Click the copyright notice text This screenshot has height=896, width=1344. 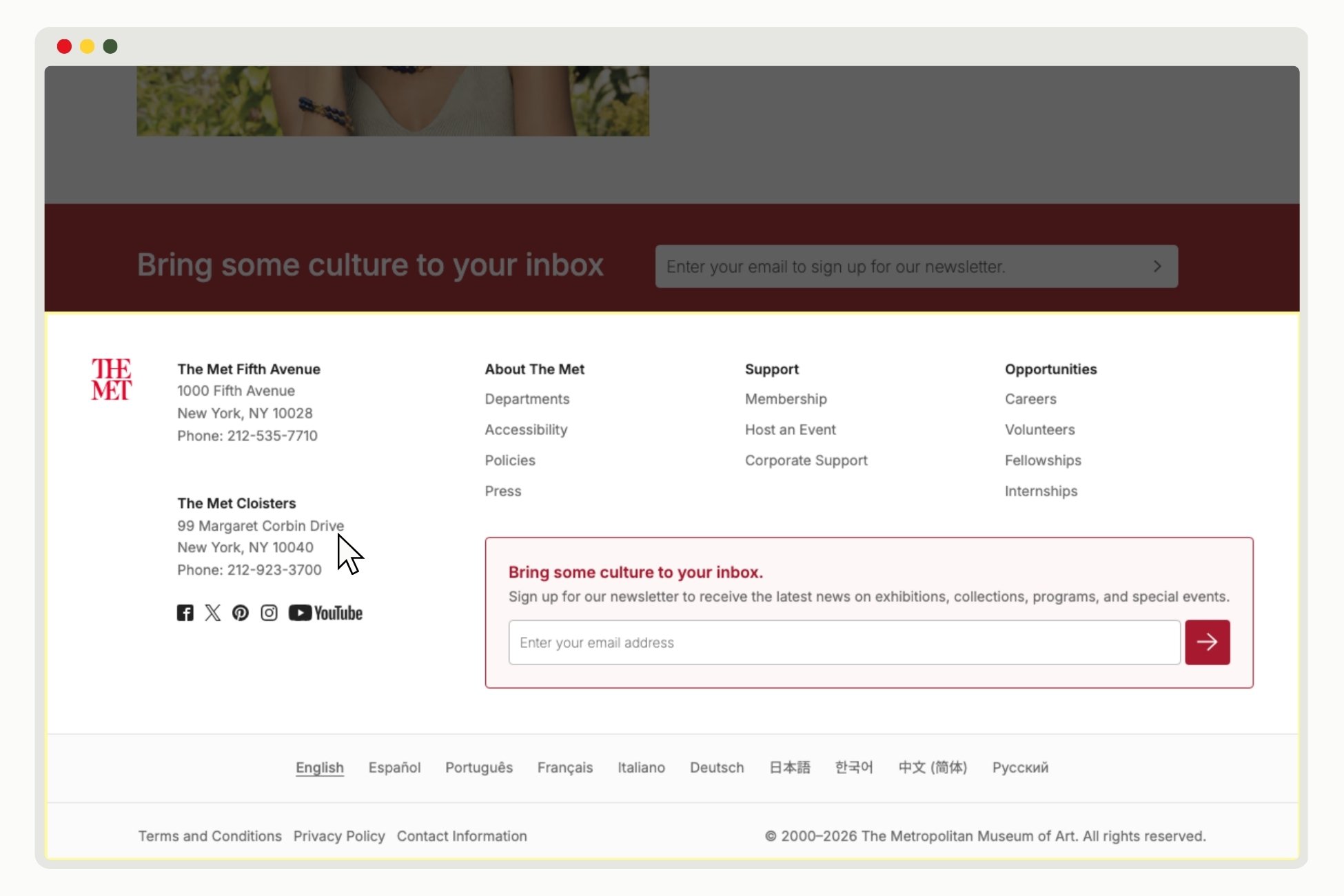pos(986,836)
